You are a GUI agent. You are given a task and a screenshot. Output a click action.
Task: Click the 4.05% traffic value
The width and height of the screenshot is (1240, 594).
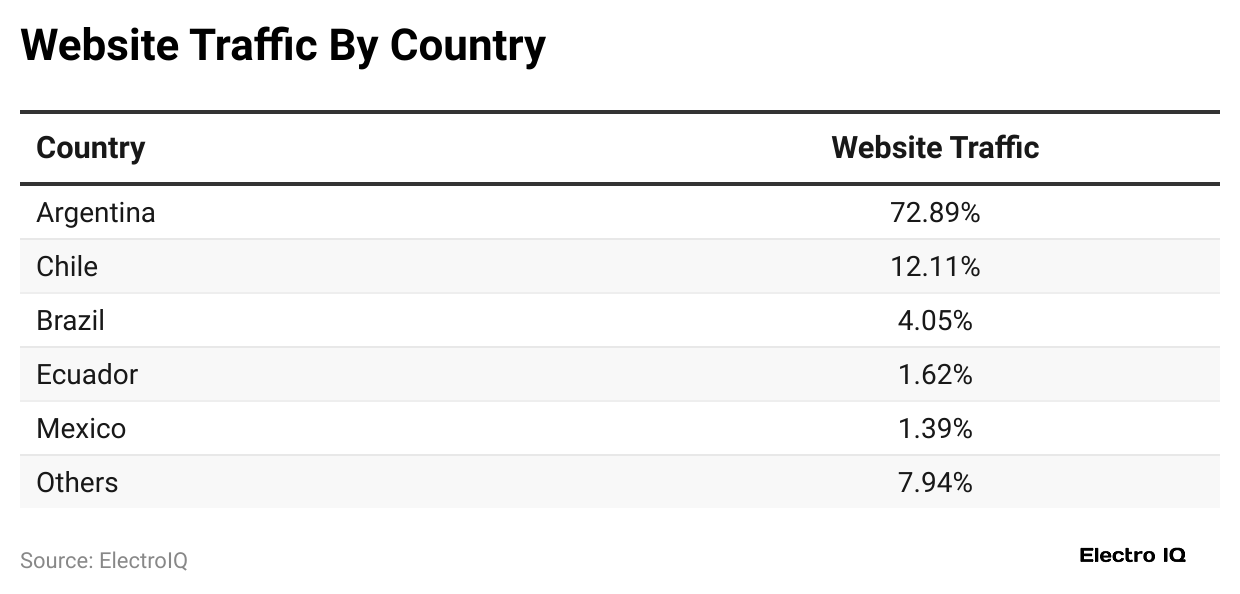pyautogui.click(x=935, y=321)
